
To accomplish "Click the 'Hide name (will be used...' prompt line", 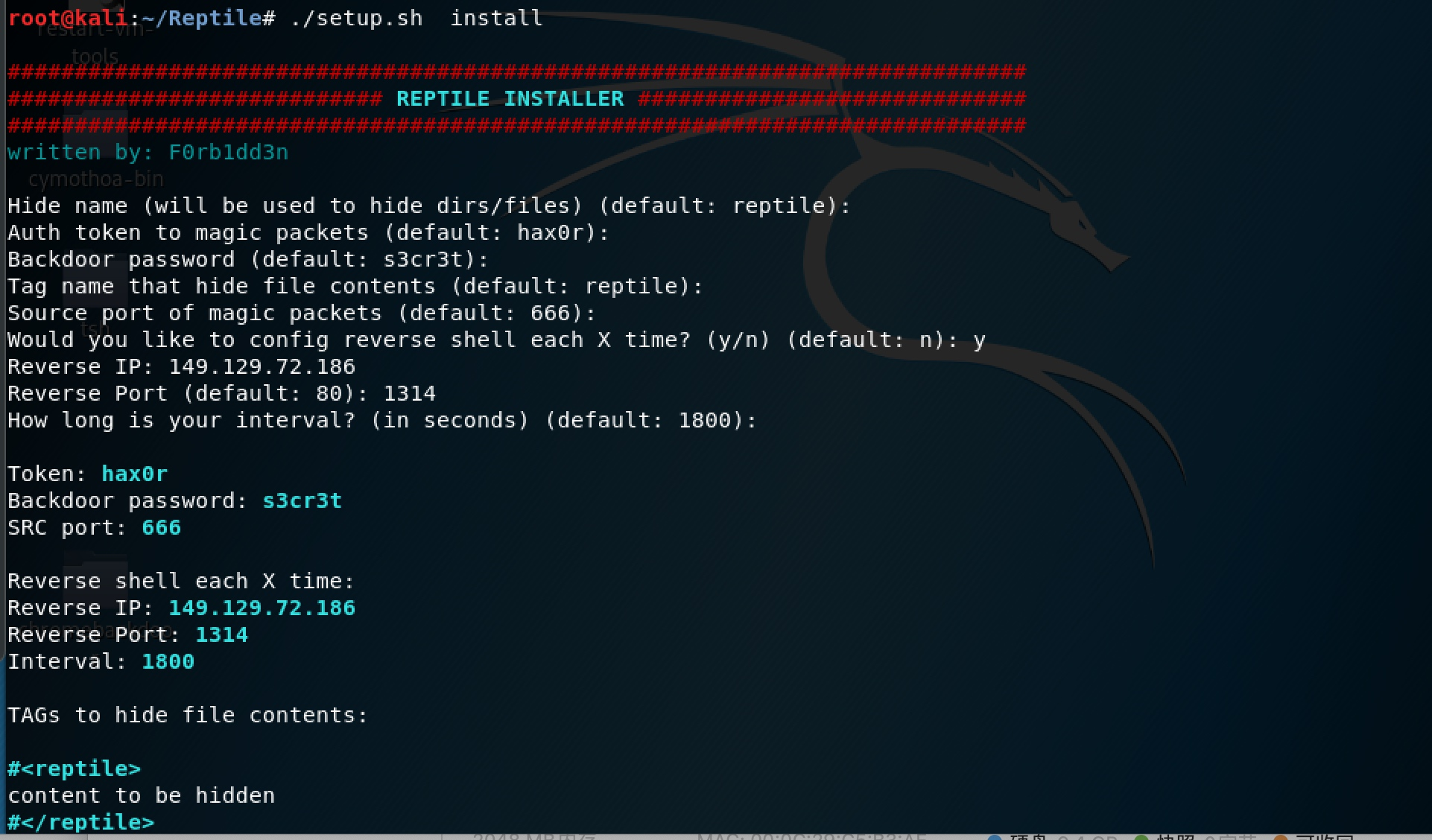I will point(428,206).
